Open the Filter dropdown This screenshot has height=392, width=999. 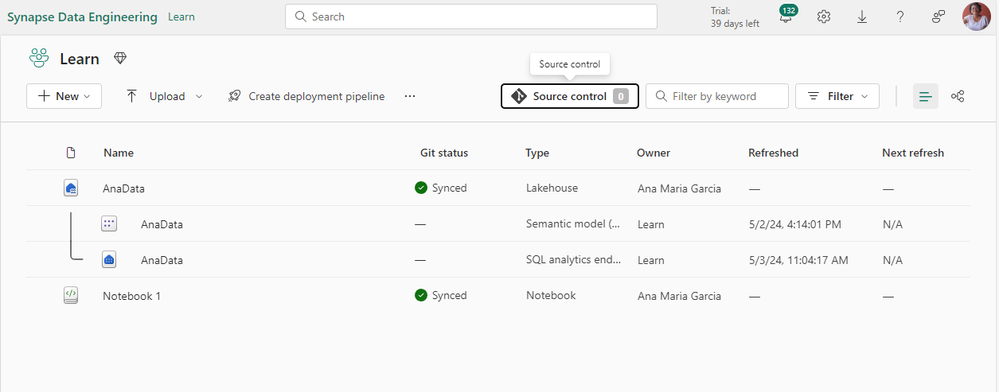tap(837, 96)
